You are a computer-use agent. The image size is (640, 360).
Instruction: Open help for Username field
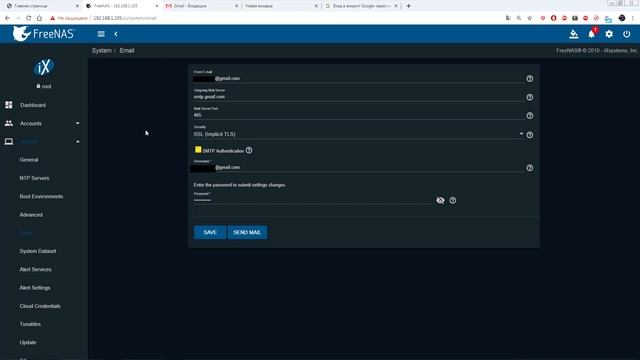529,168
